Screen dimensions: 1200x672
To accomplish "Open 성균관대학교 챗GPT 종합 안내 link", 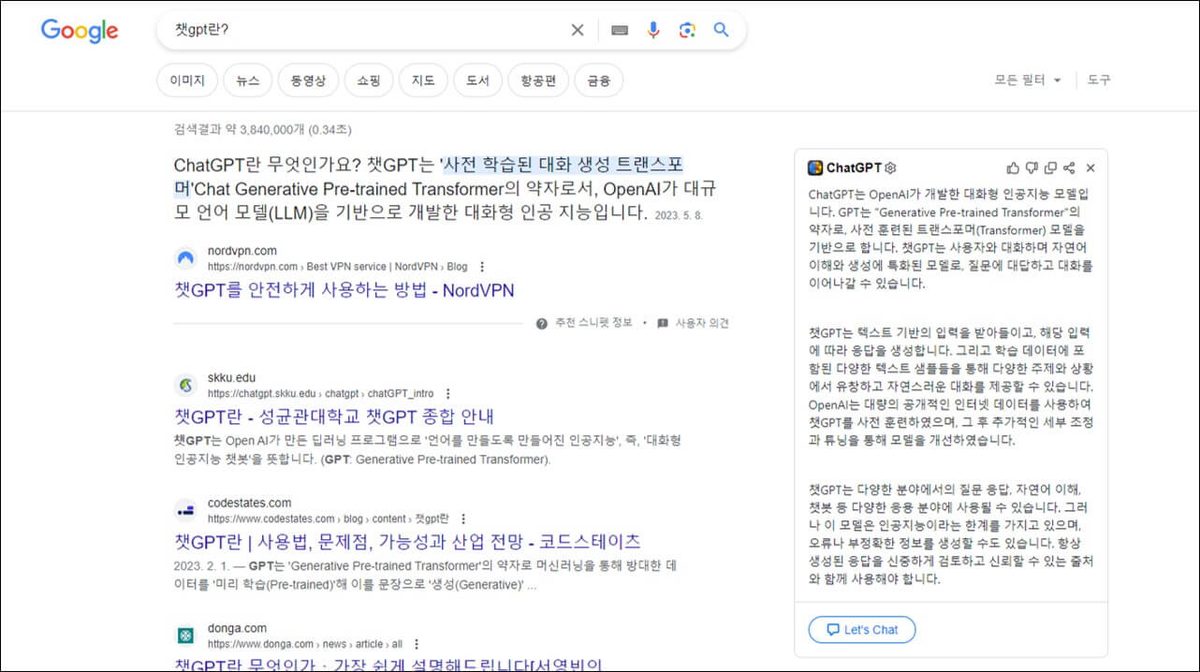I will pyautogui.click(x=334, y=416).
